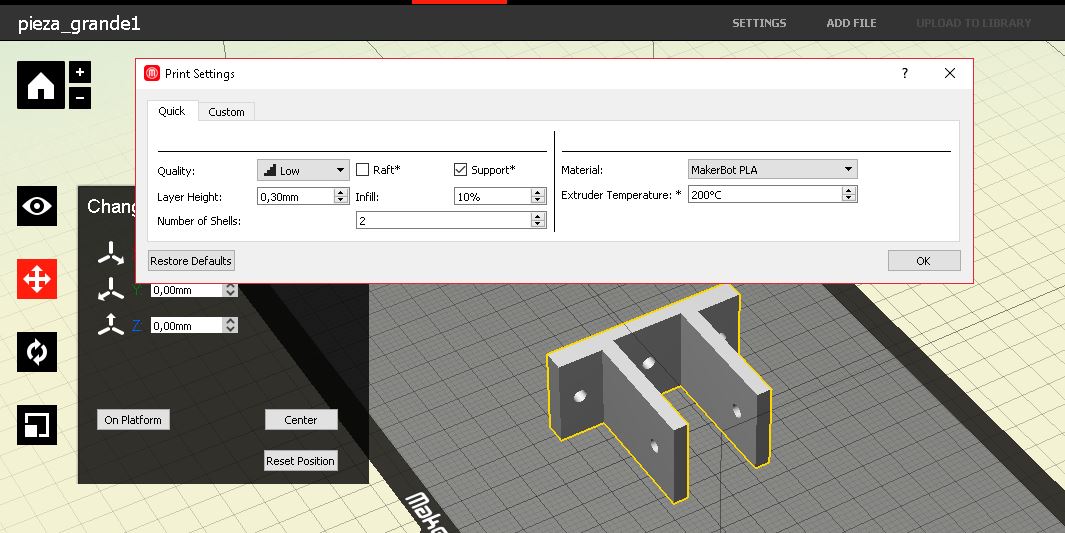Click the On Platform button
This screenshot has width=1065, height=533.
[133, 420]
